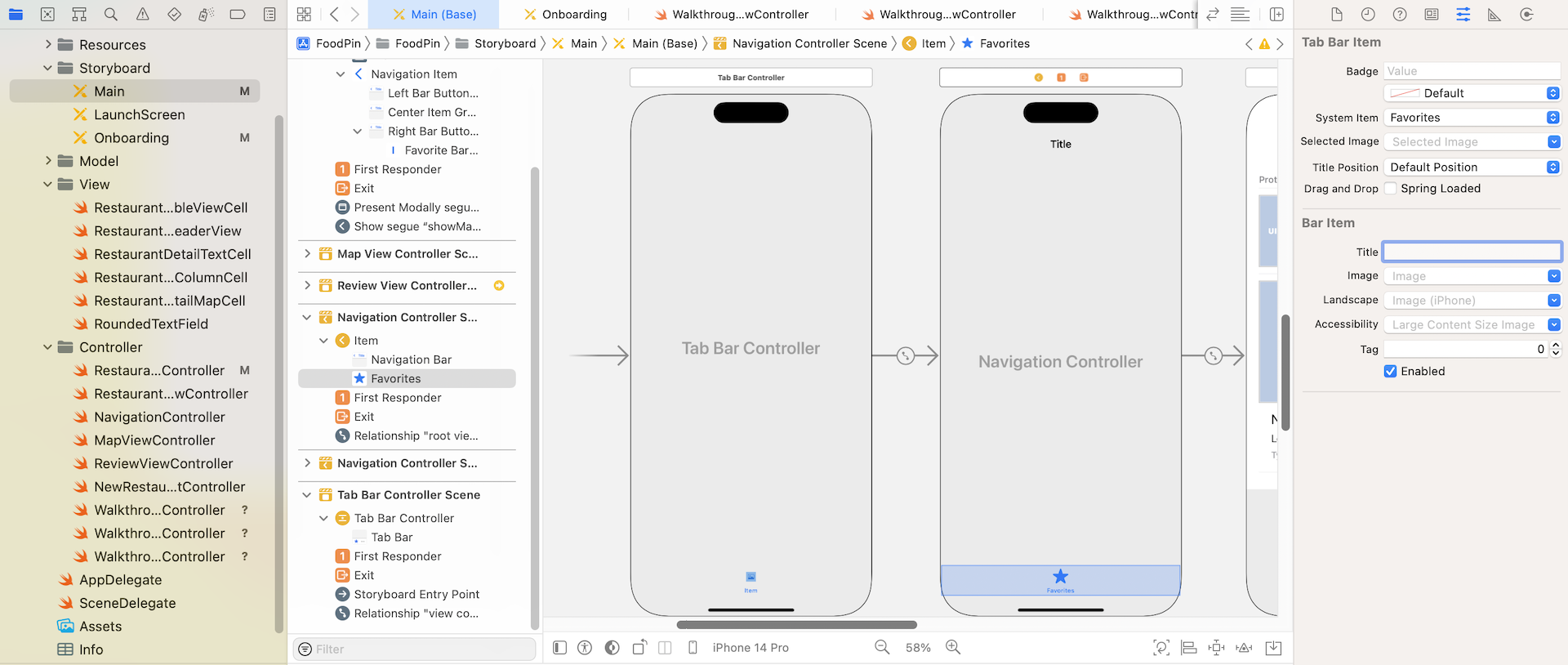Click the zoom in magnifier on canvas
Viewport: 1568px width, 665px height.
coord(952,647)
